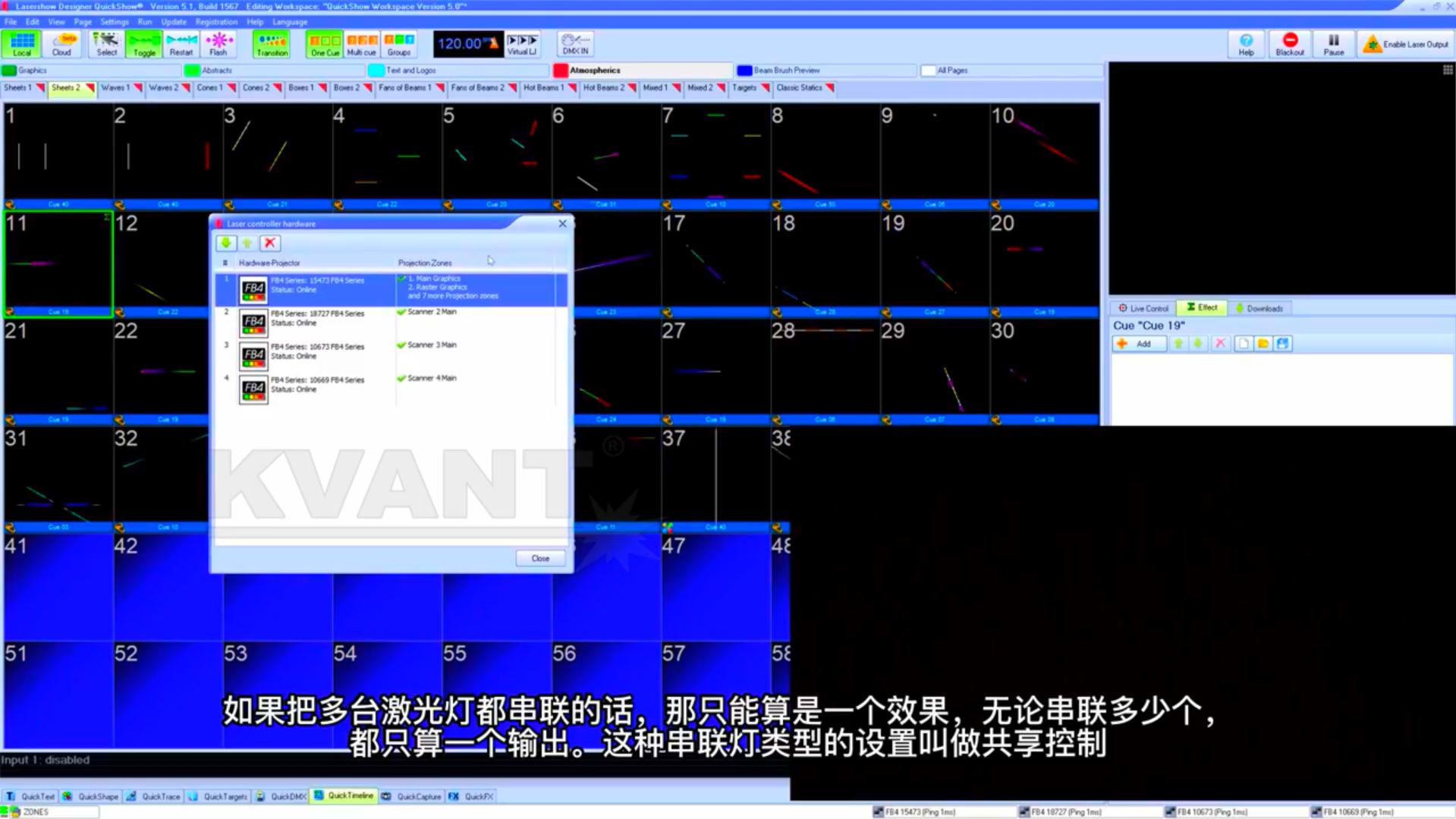Click Enable Laser Output
Viewport: 1456px width, 819px height.
(1405, 44)
